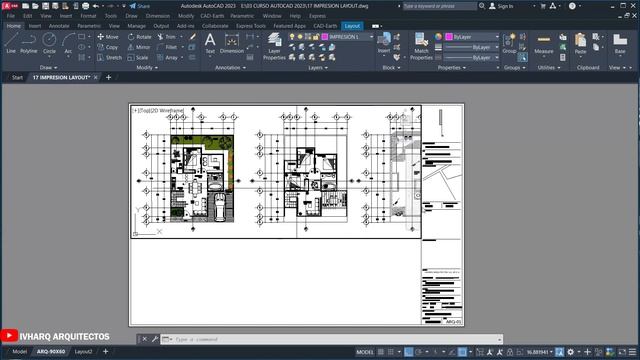
Task: Activate the Copy command
Action: click(108, 47)
